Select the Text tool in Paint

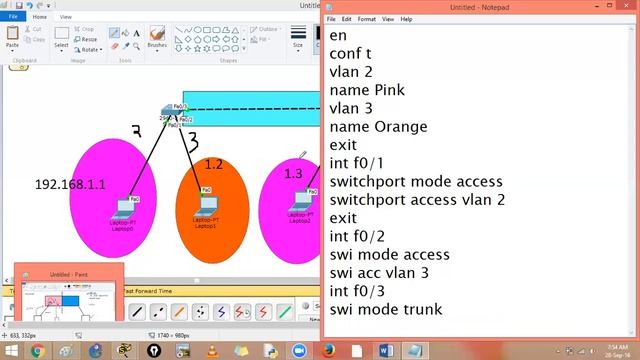coord(136,33)
